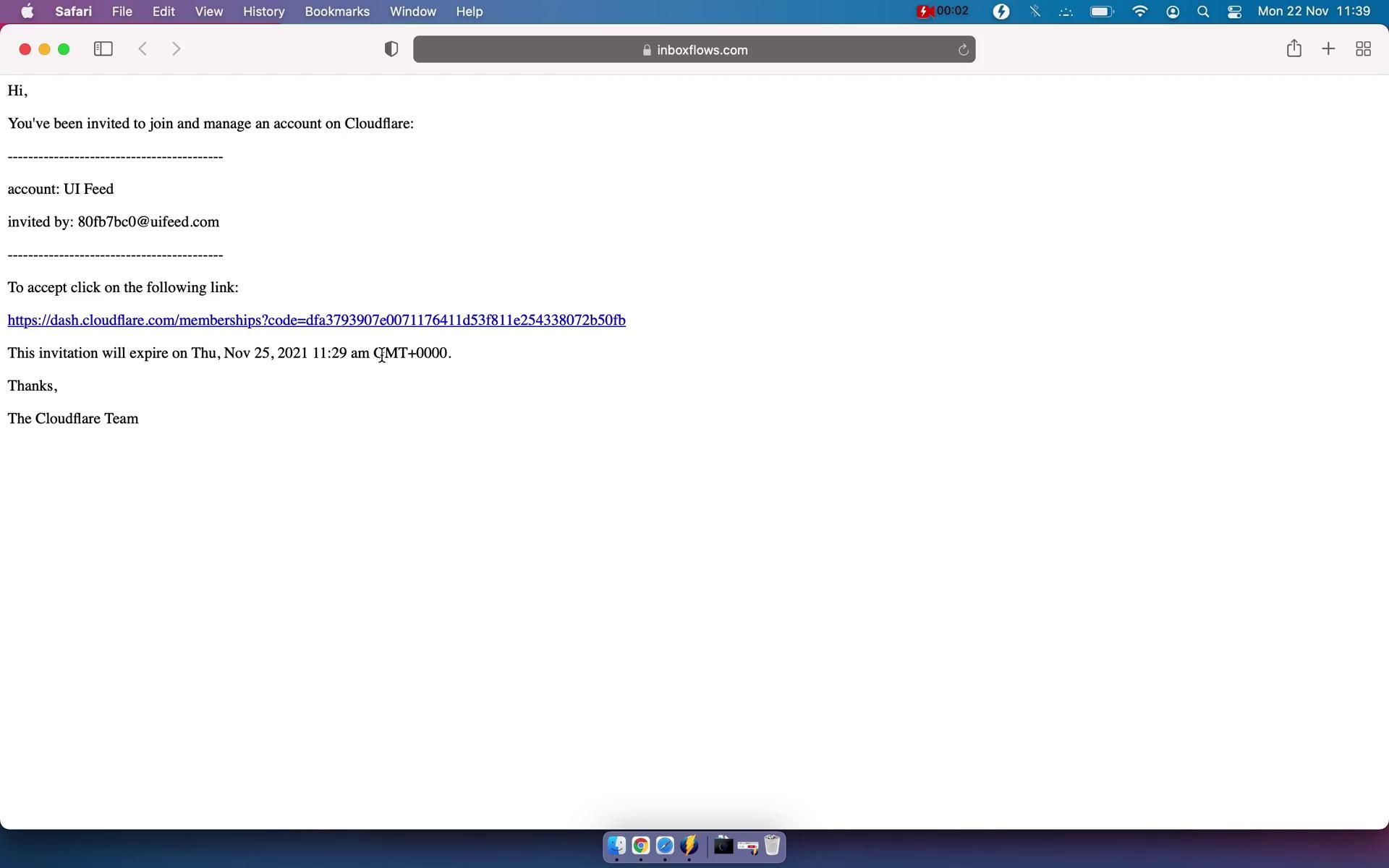The width and height of the screenshot is (1389, 868).
Task: Open the Cloudflare memberships invitation link
Action: [x=316, y=320]
